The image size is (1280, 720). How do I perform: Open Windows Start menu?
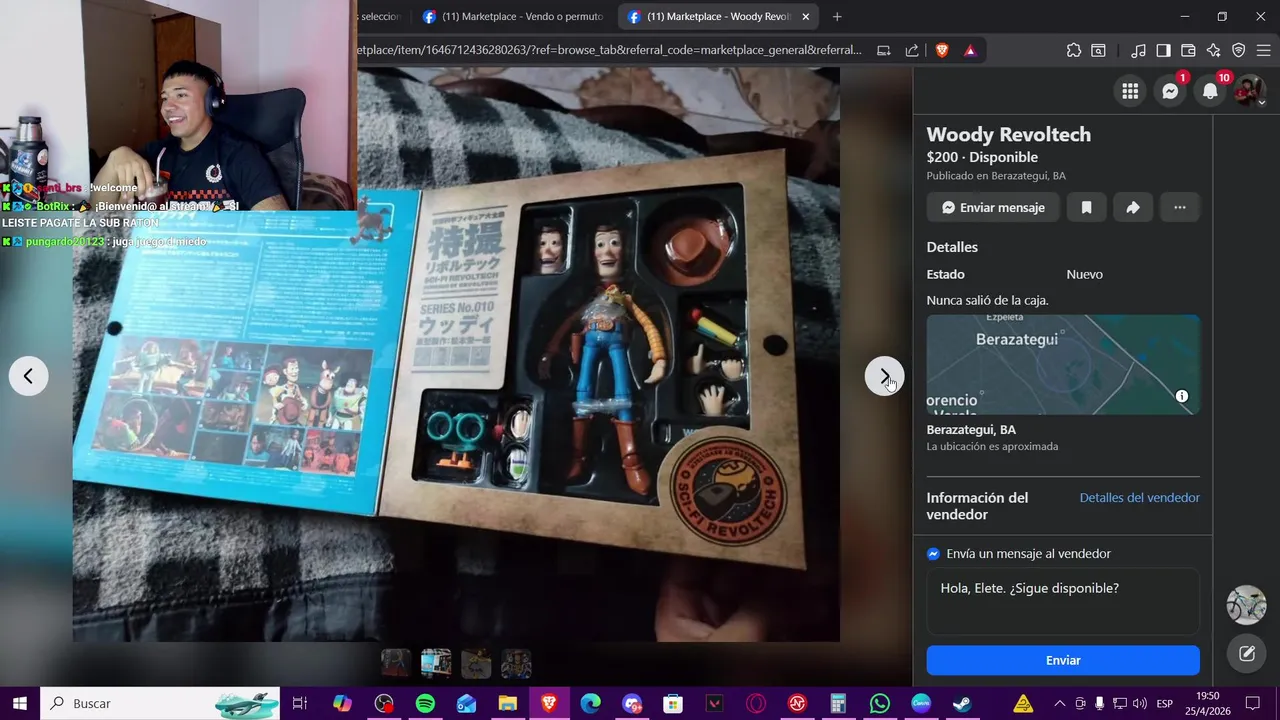19,703
